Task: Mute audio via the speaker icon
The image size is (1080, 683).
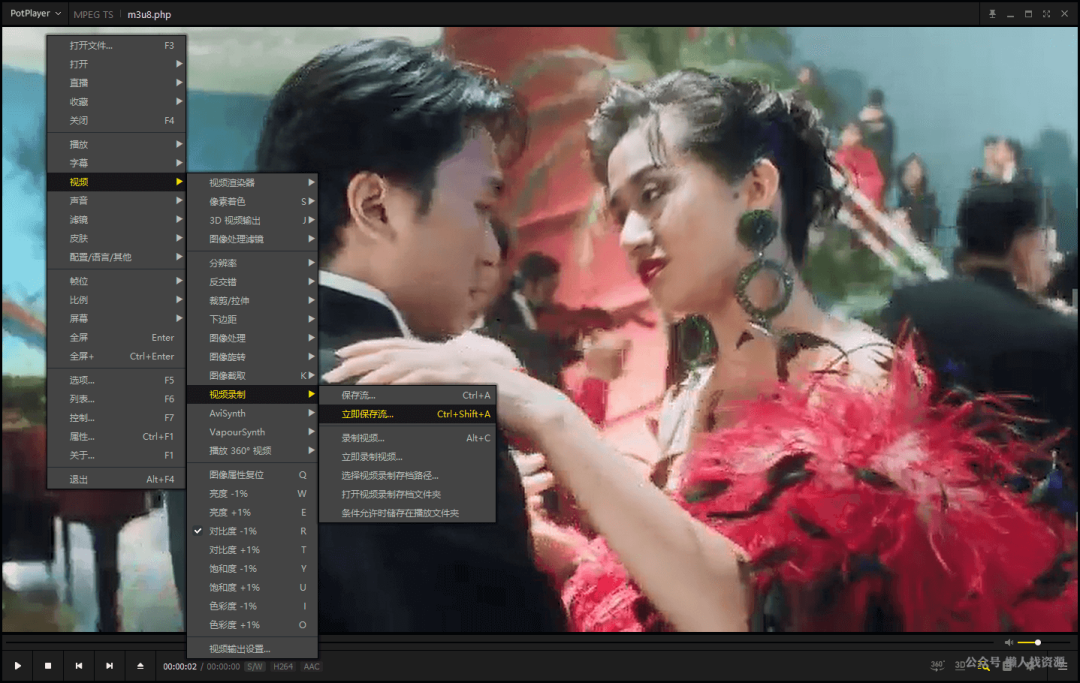Action: click(x=1008, y=642)
